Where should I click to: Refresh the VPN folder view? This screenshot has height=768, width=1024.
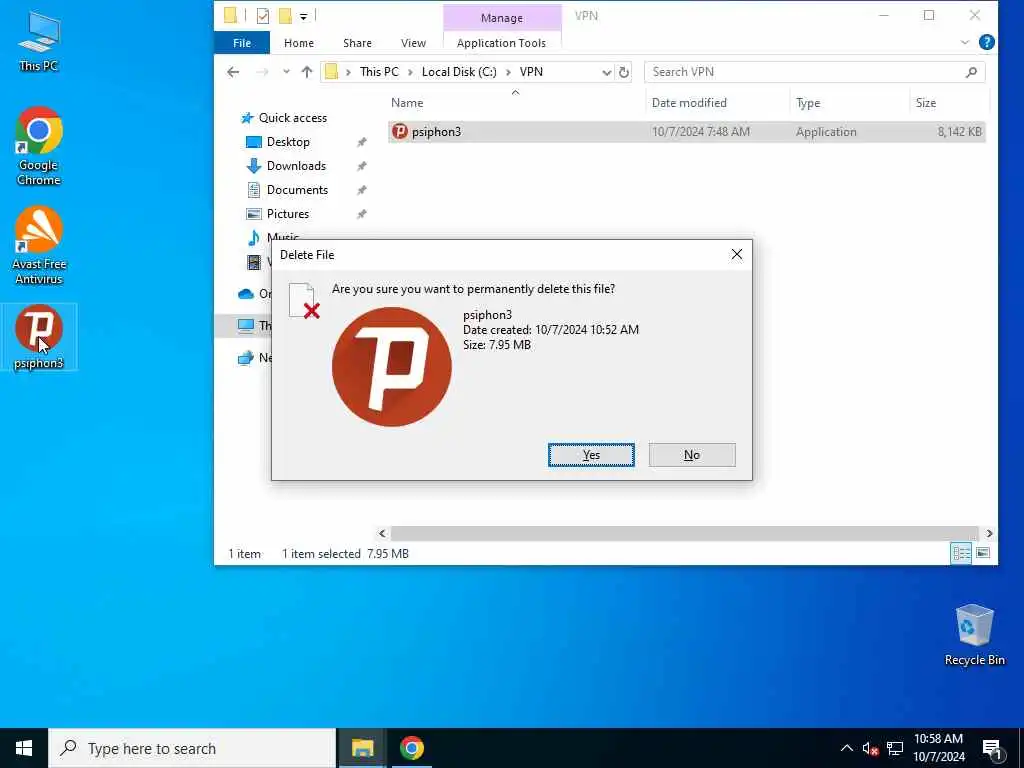pos(624,72)
